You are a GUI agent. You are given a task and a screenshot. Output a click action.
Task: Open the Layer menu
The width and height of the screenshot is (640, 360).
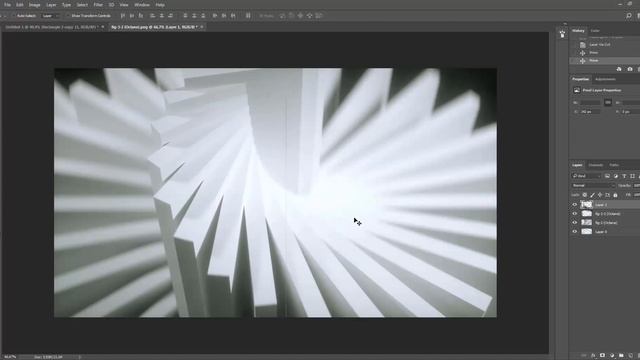pyautogui.click(x=51, y=5)
